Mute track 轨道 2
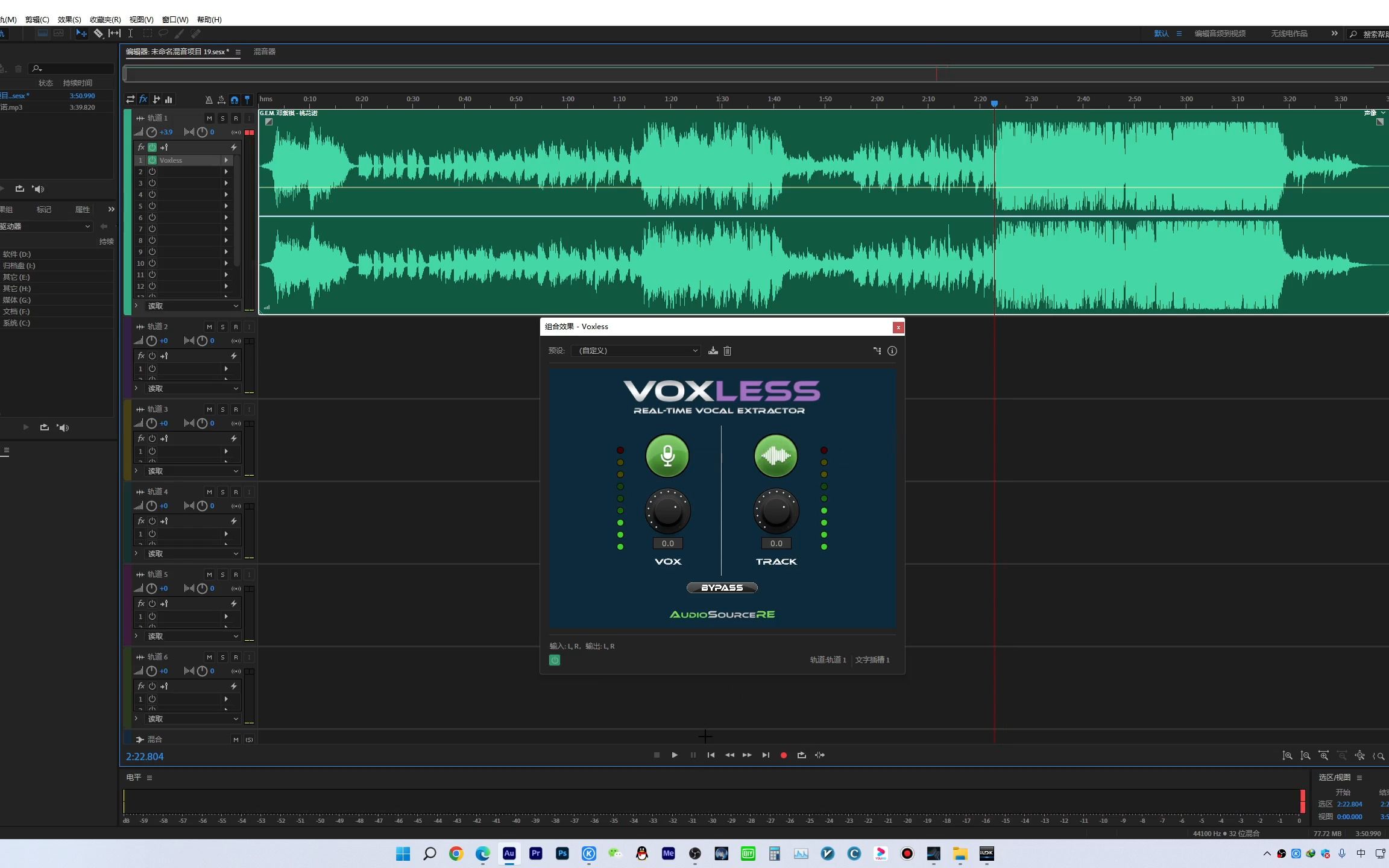 [209, 327]
